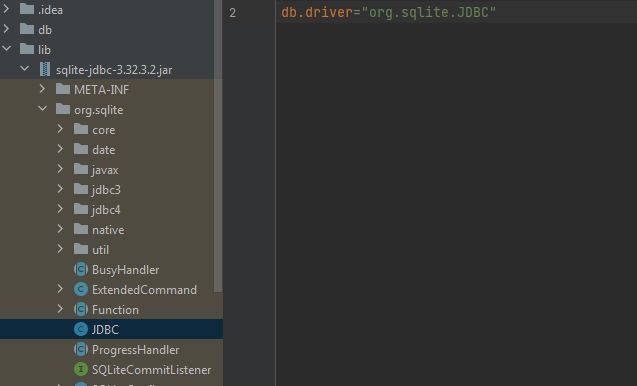Click the util folder icon
This screenshot has height=386, width=637.
click(x=81, y=249)
